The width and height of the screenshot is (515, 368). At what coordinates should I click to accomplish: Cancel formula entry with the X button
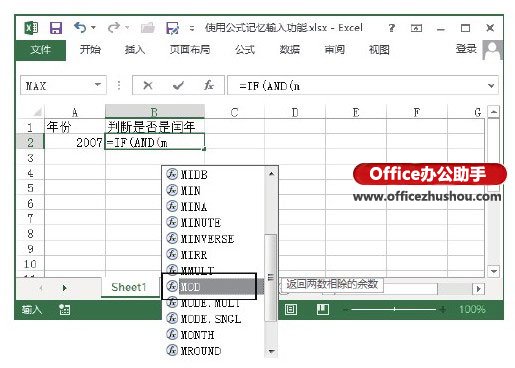click(x=148, y=86)
